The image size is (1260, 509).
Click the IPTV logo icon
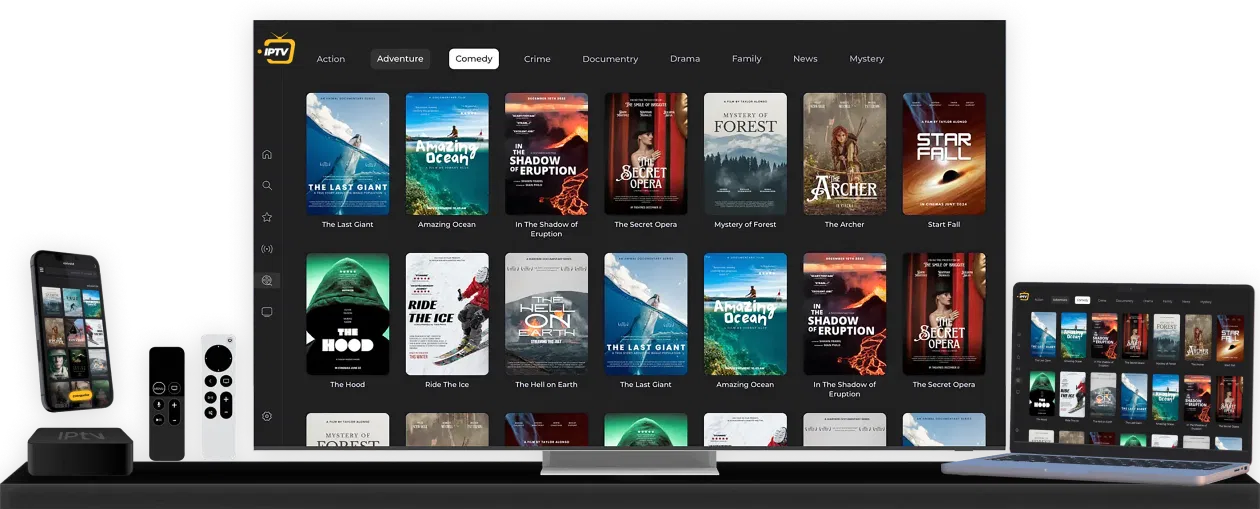point(276,49)
